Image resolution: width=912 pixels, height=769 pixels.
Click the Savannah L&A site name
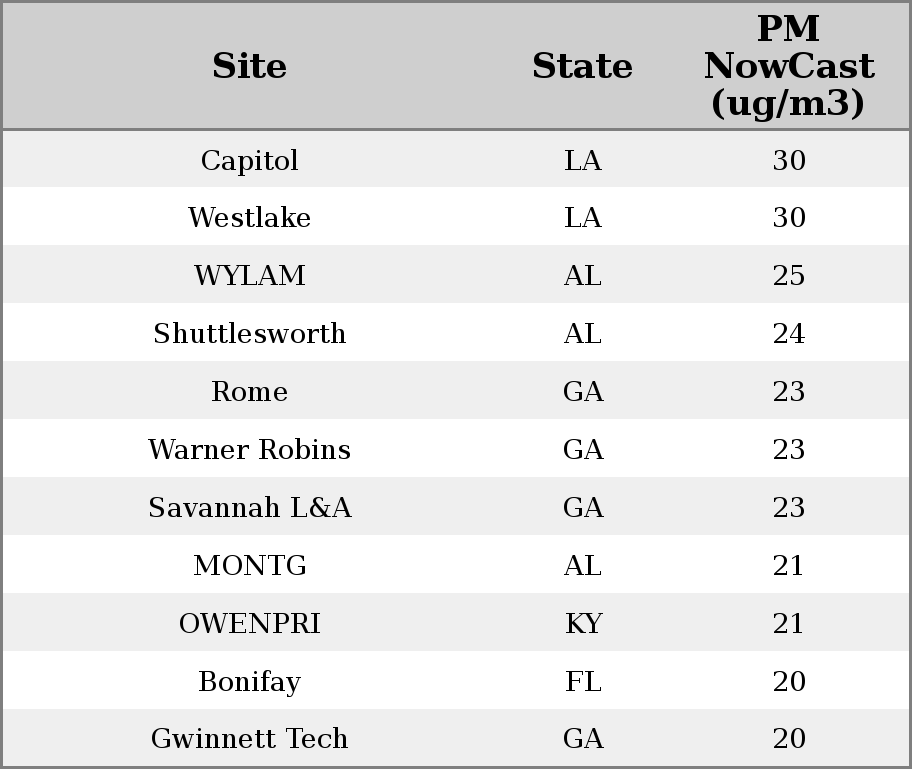coord(249,507)
